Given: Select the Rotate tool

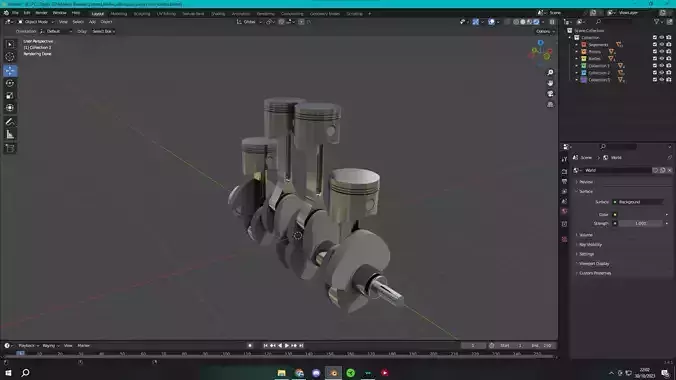Looking at the screenshot, I should (10, 83).
